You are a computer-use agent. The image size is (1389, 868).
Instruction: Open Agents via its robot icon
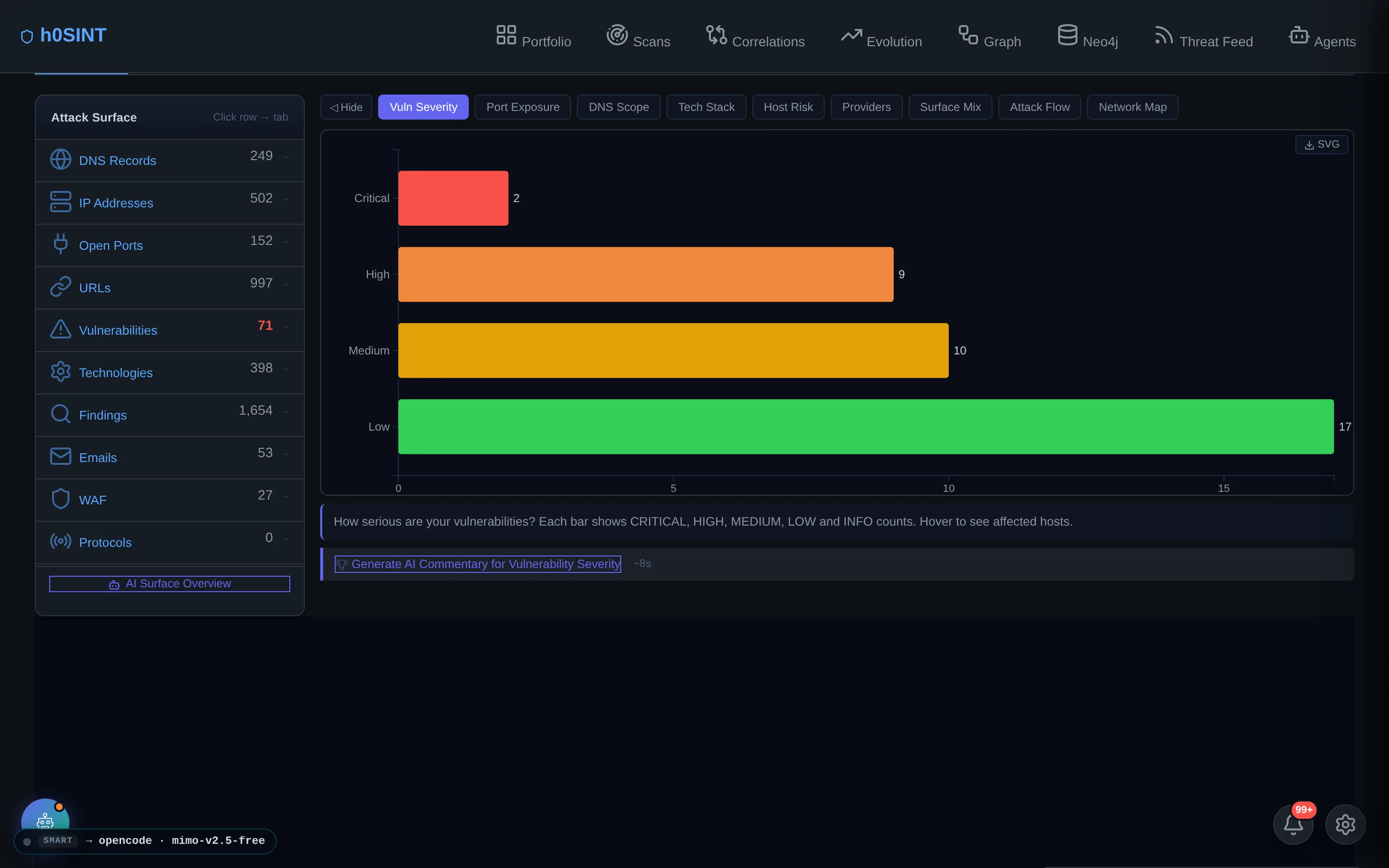pos(1298,34)
